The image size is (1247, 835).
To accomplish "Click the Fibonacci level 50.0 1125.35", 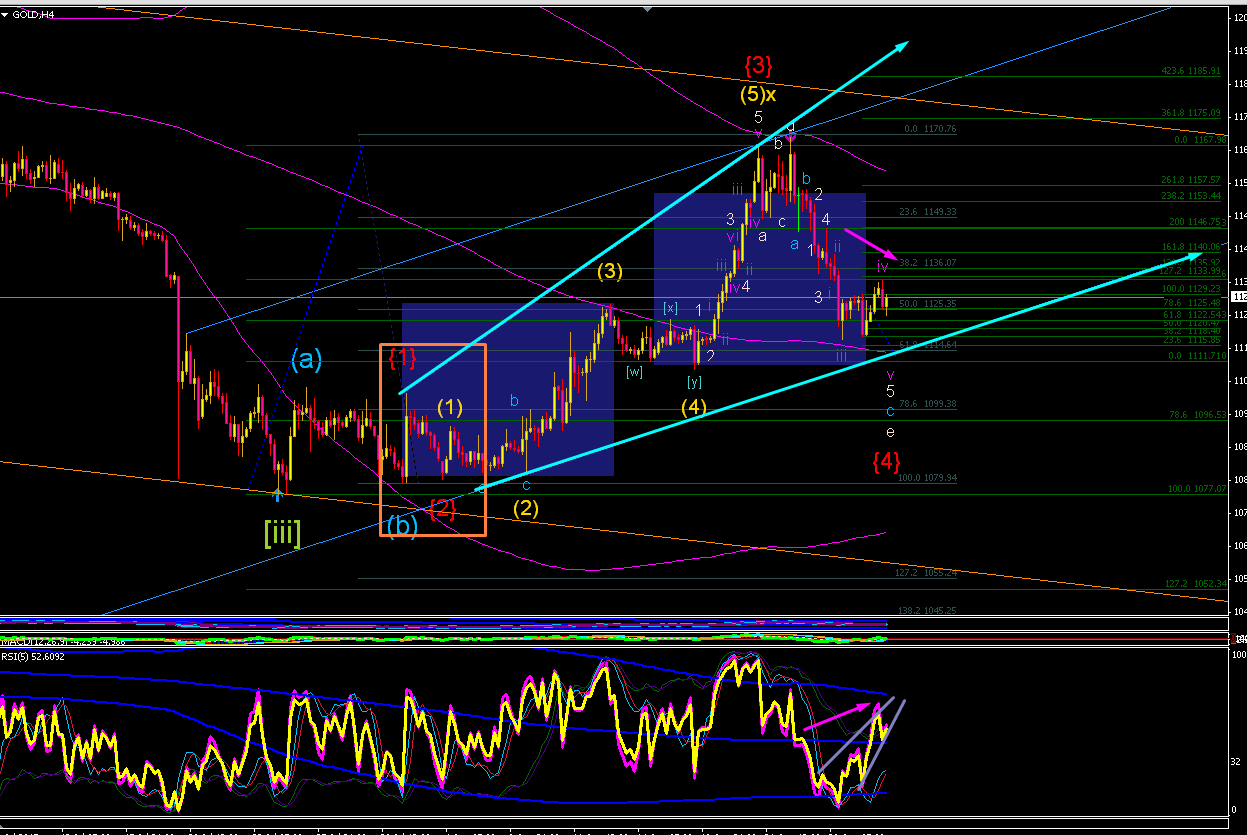I will pos(929,303).
